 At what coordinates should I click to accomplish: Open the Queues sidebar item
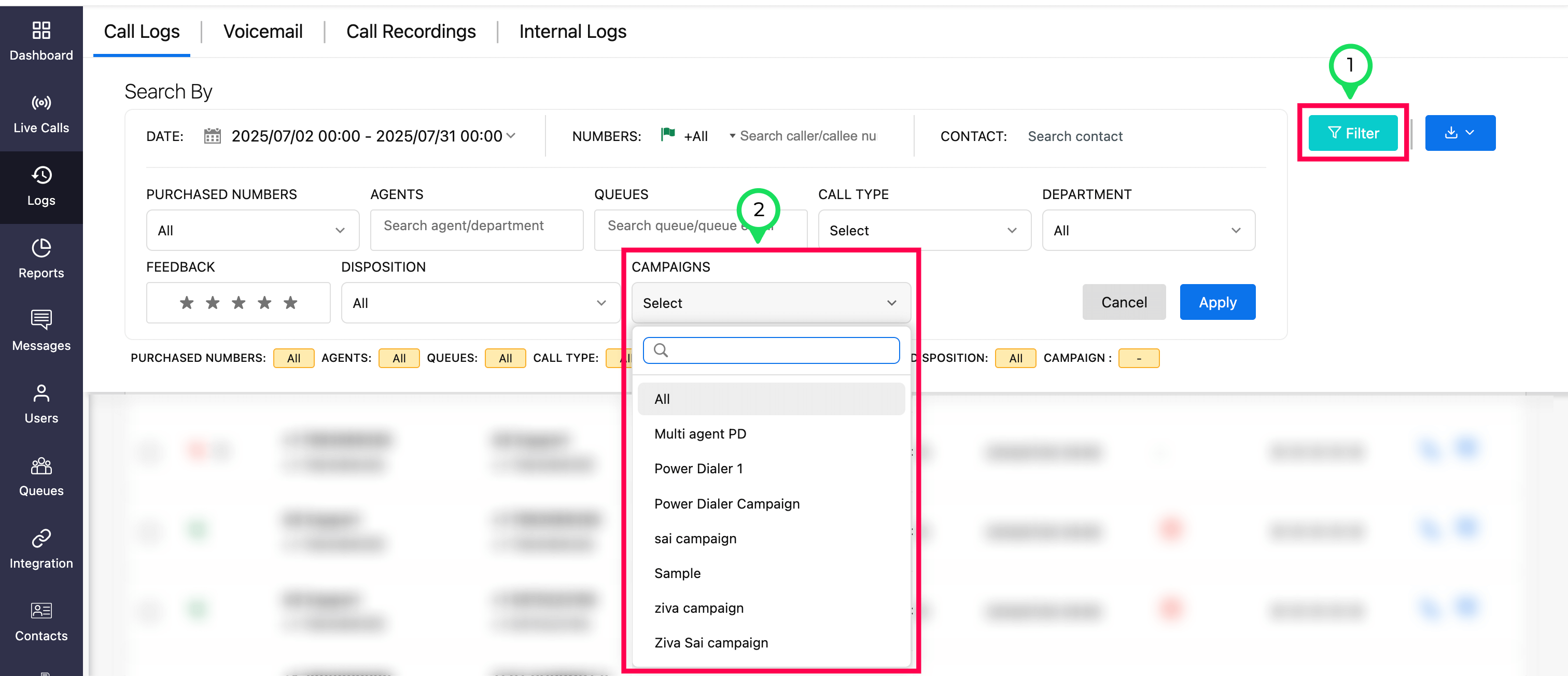pos(41,476)
